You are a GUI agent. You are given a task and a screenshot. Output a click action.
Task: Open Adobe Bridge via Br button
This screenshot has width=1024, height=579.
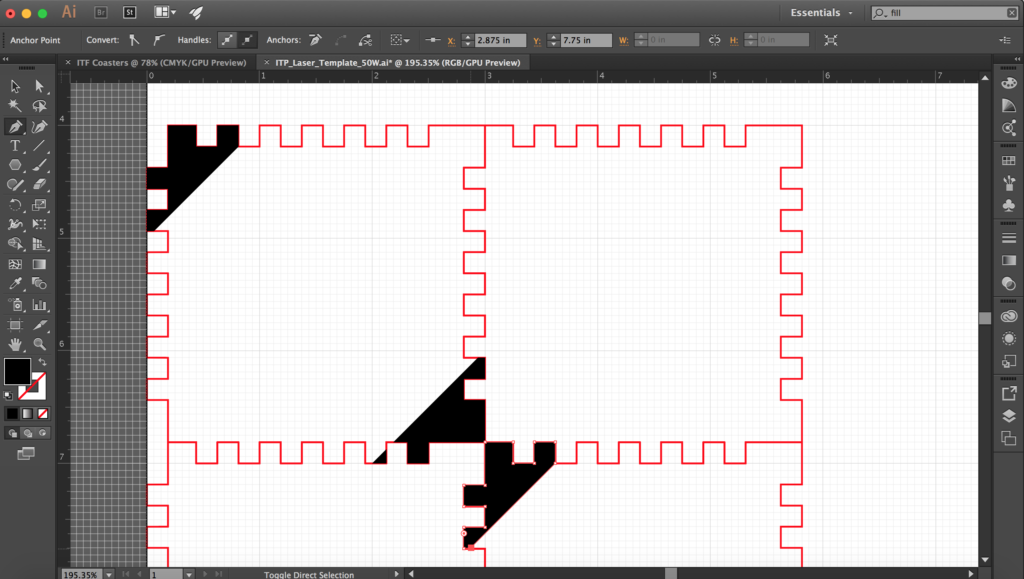[101, 12]
